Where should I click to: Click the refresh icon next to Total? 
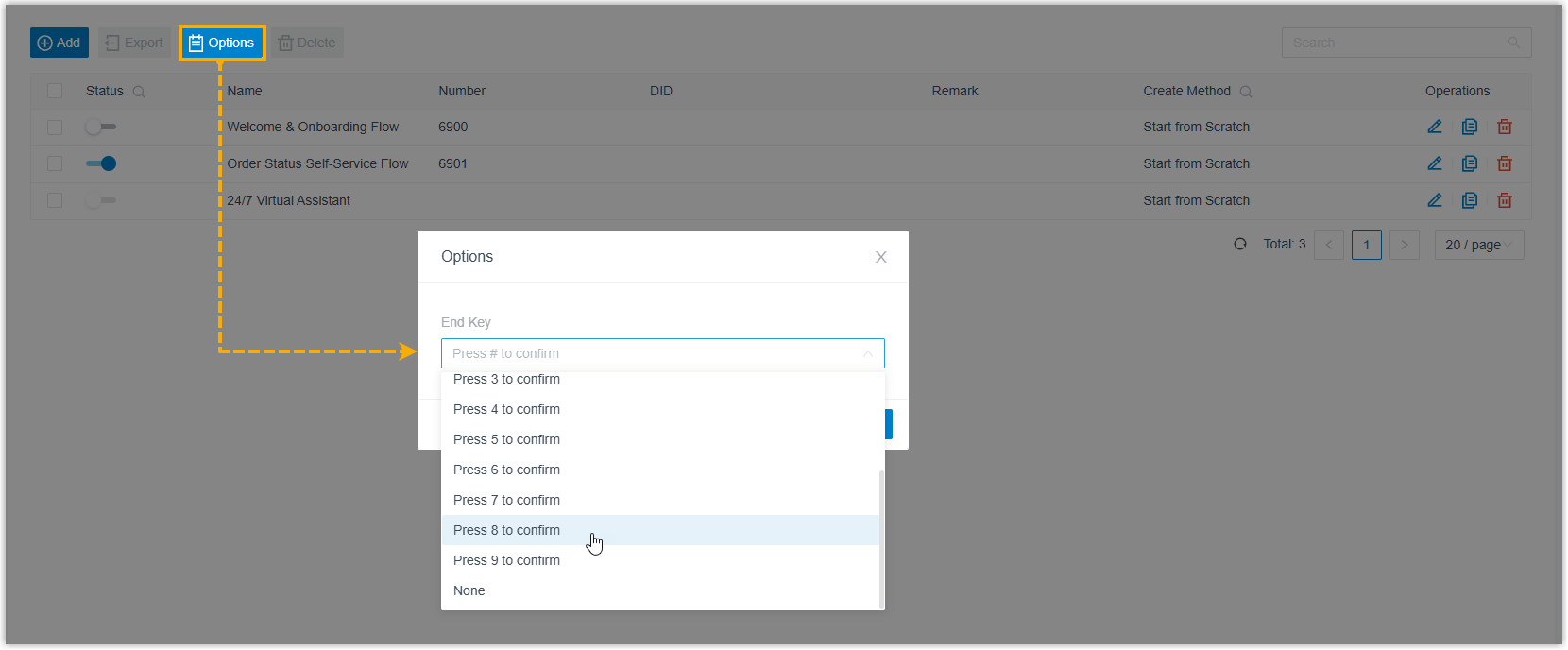1240,244
